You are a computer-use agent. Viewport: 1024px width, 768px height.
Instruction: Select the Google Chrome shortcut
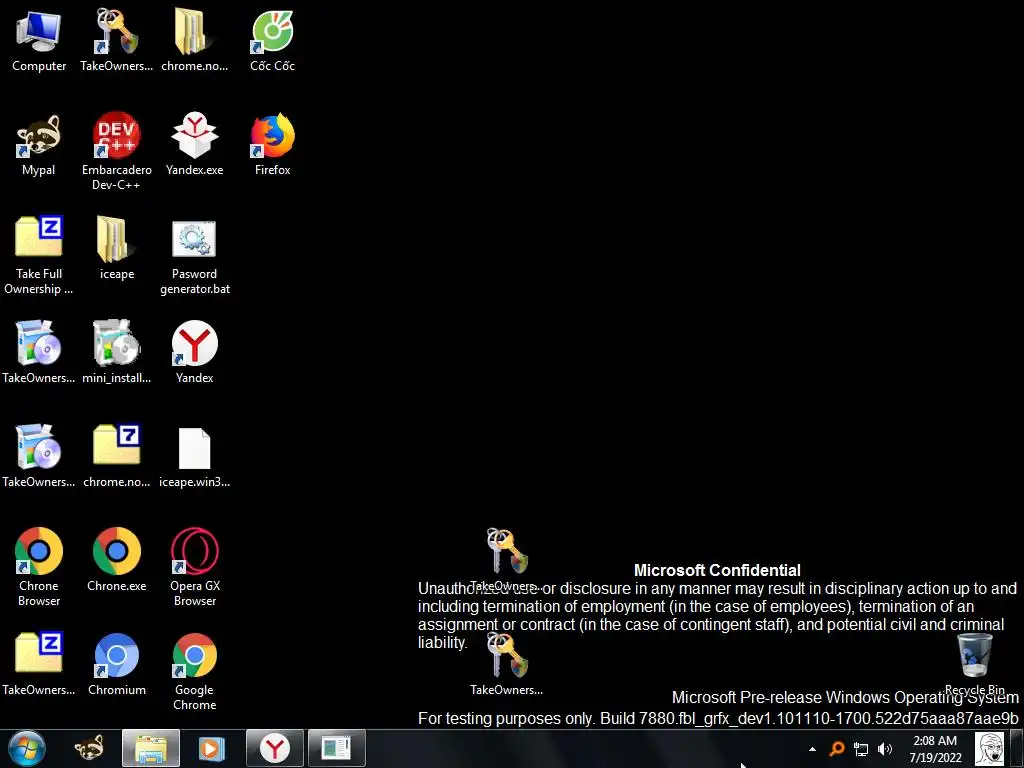(x=195, y=671)
